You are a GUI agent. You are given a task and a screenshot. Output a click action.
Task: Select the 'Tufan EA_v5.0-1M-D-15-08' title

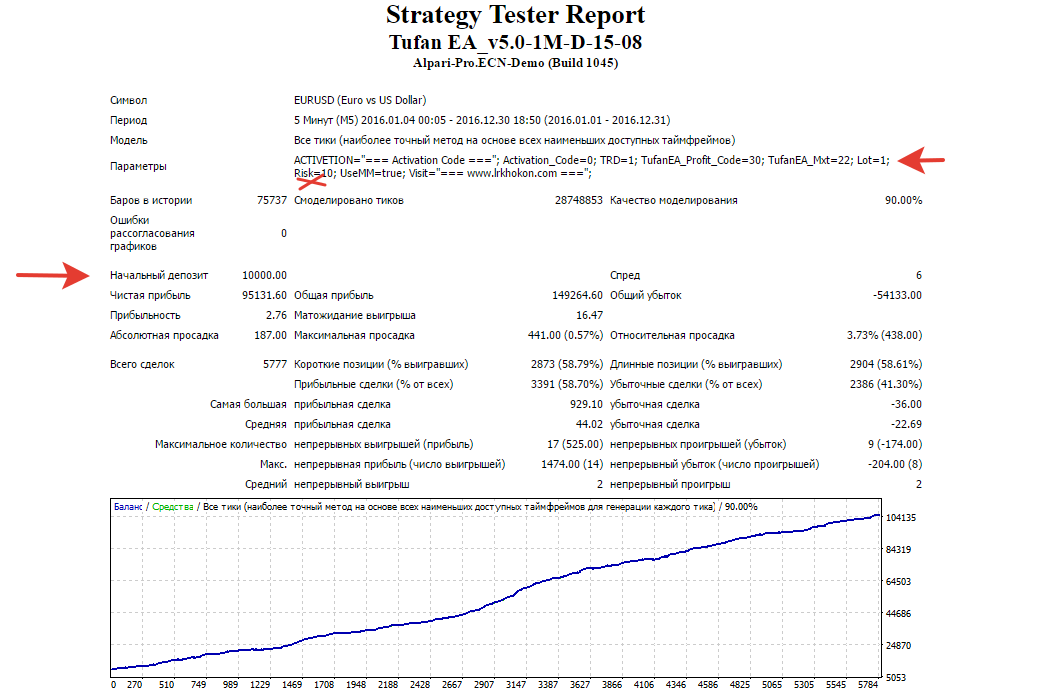click(515, 43)
